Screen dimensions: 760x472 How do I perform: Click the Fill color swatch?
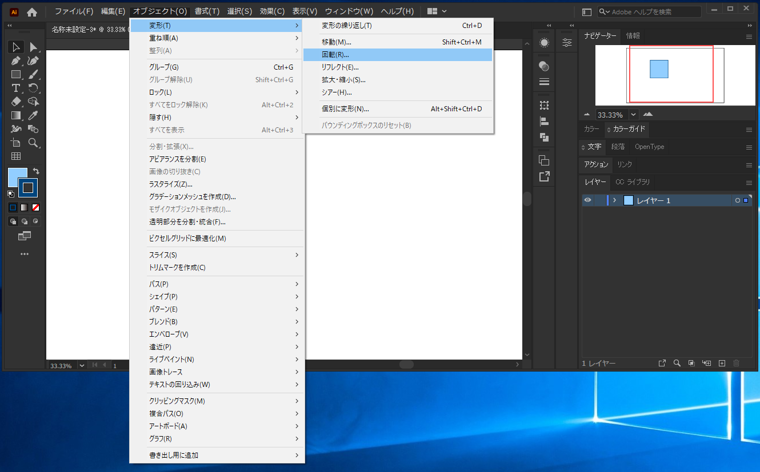[16, 176]
